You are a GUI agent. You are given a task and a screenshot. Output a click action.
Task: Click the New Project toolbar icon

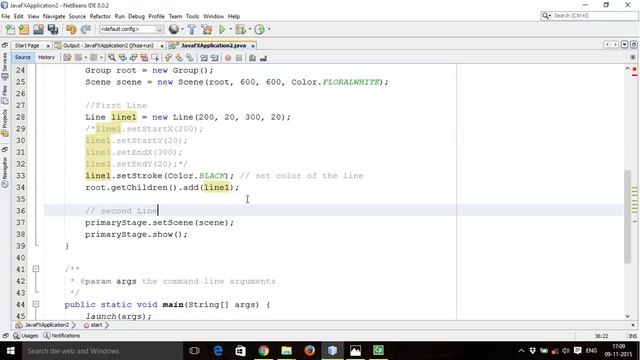coord(24,29)
